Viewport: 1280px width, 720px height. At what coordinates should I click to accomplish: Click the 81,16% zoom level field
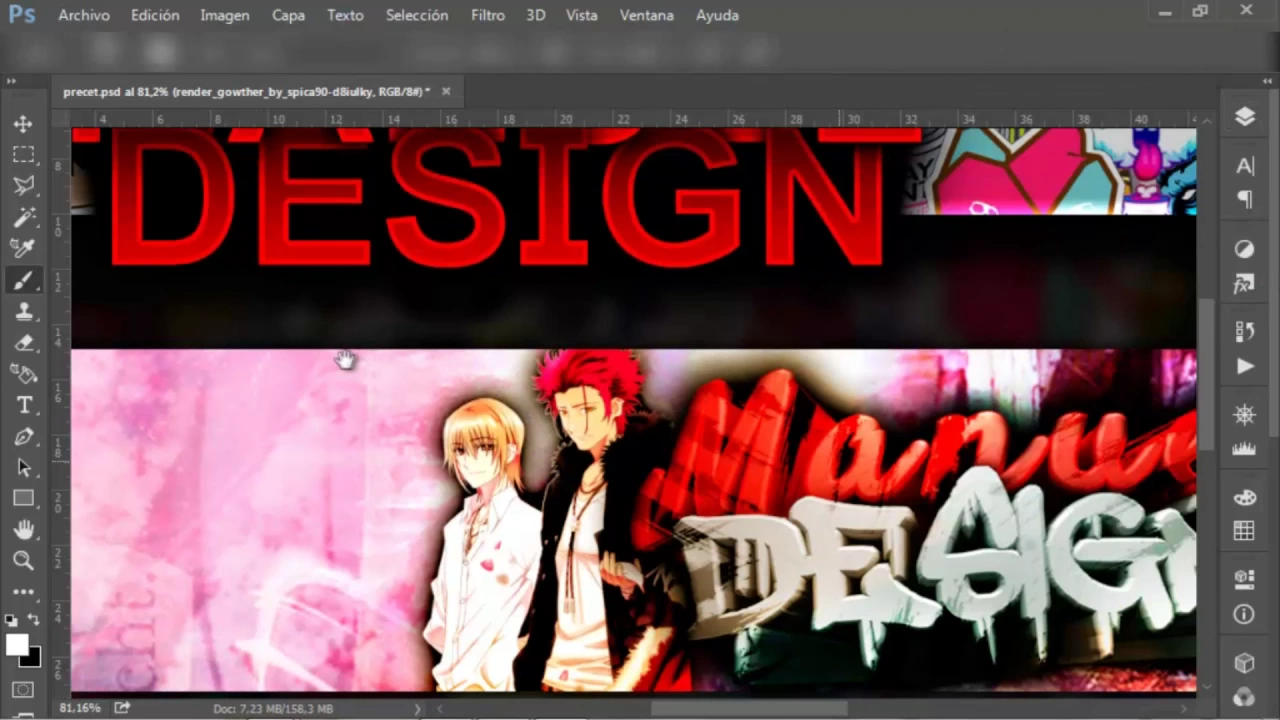[x=80, y=708]
